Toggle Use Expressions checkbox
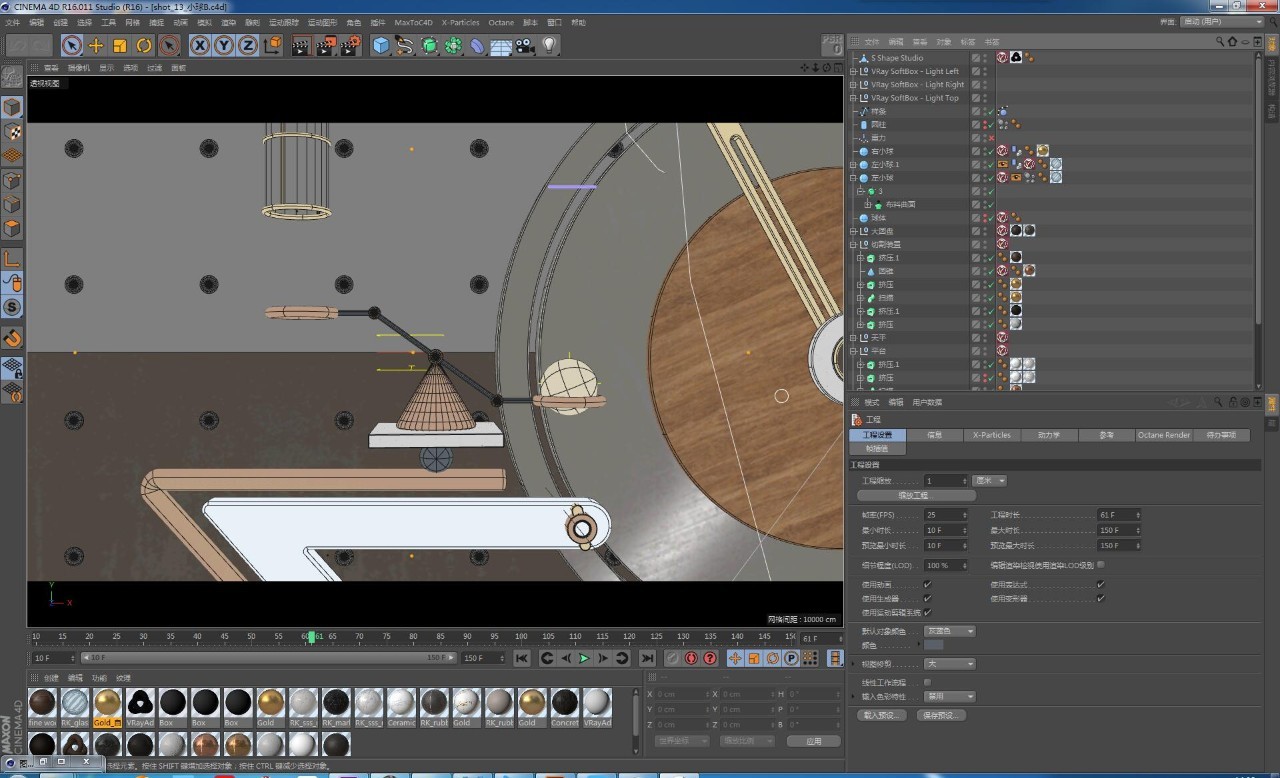Image resolution: width=1280 pixels, height=778 pixels. [x=1100, y=584]
